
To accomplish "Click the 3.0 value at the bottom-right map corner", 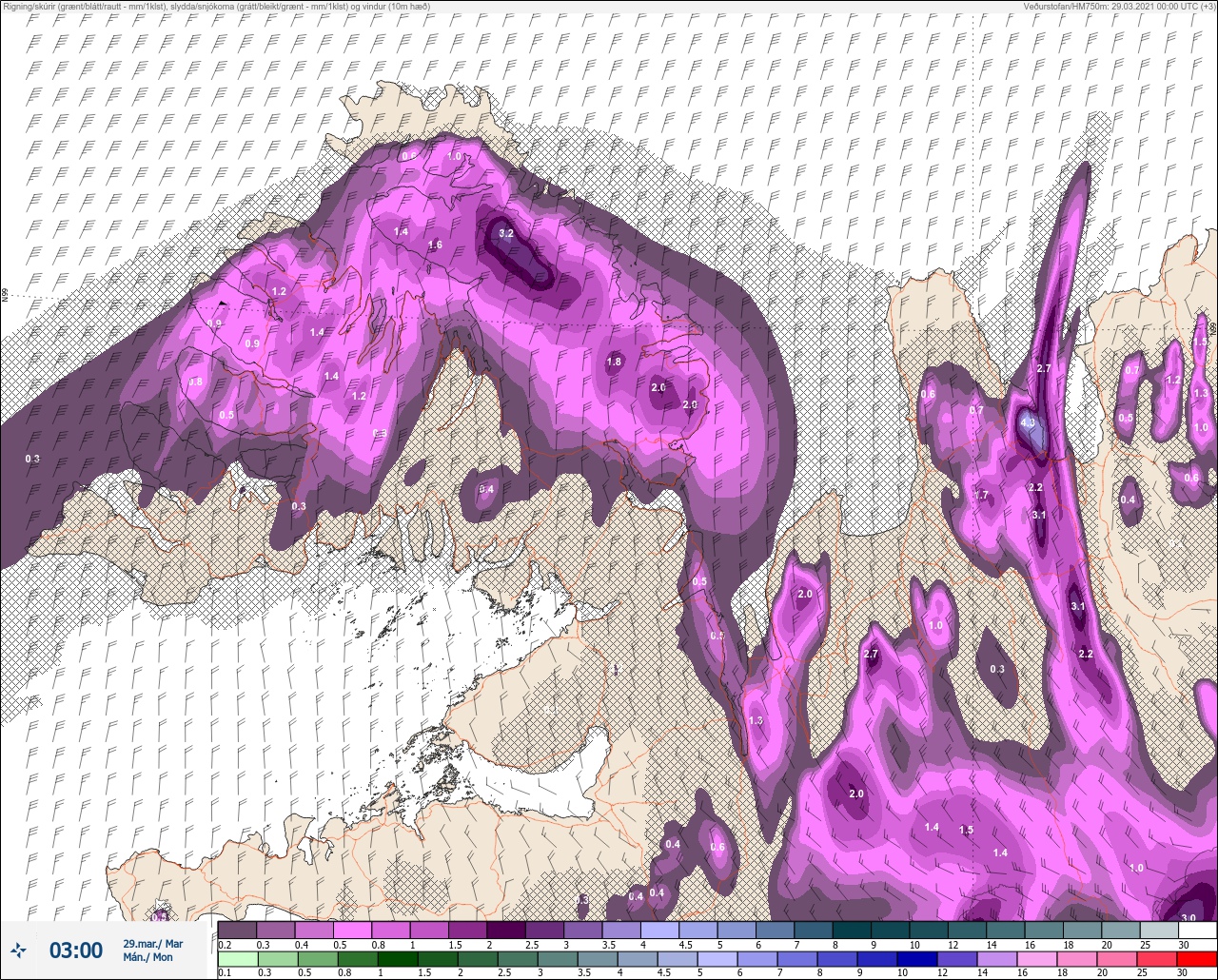I will (x=1188, y=917).
